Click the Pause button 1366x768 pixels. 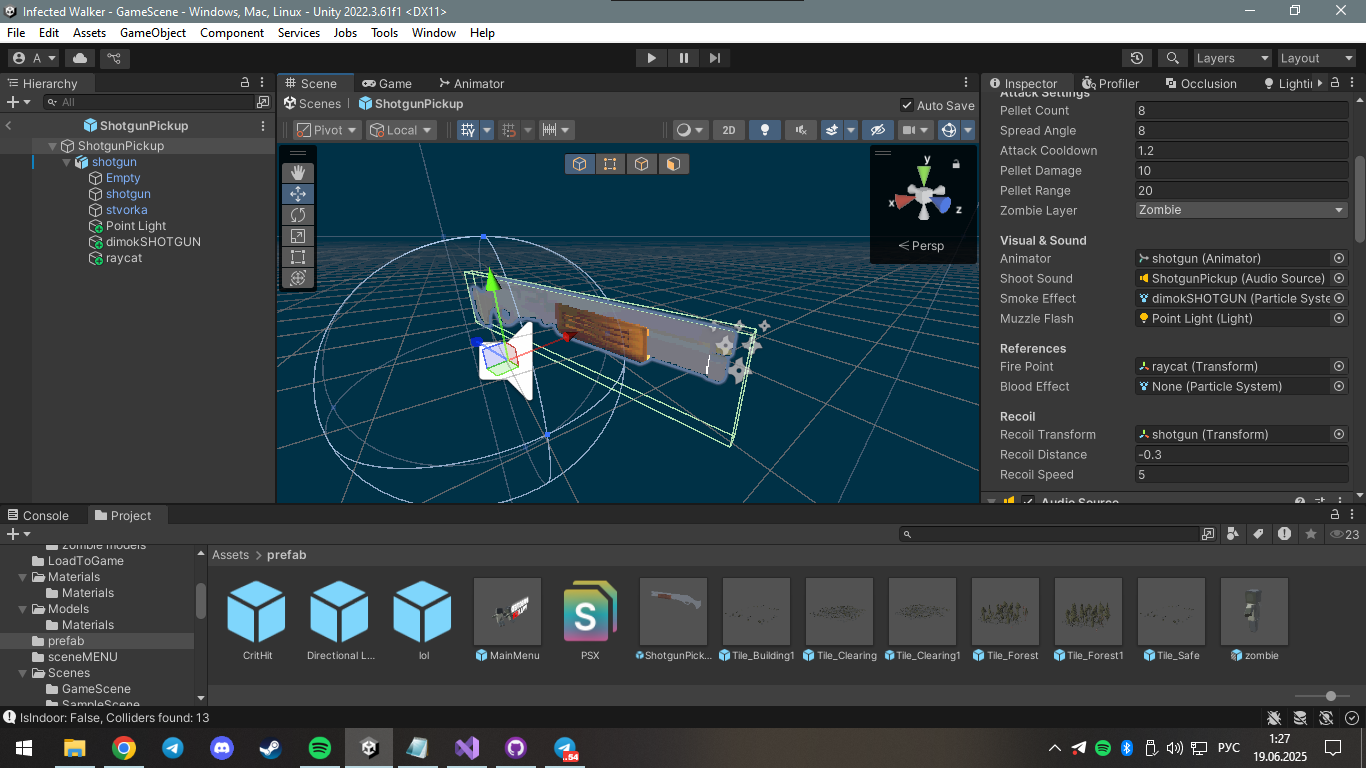pyautogui.click(x=683, y=58)
